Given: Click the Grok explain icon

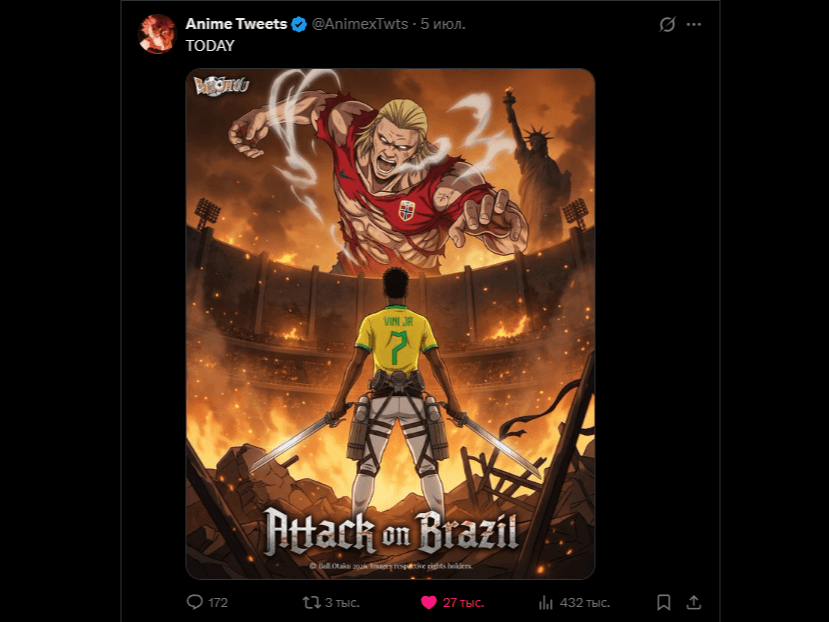Looking at the screenshot, I should pyautogui.click(x=667, y=24).
